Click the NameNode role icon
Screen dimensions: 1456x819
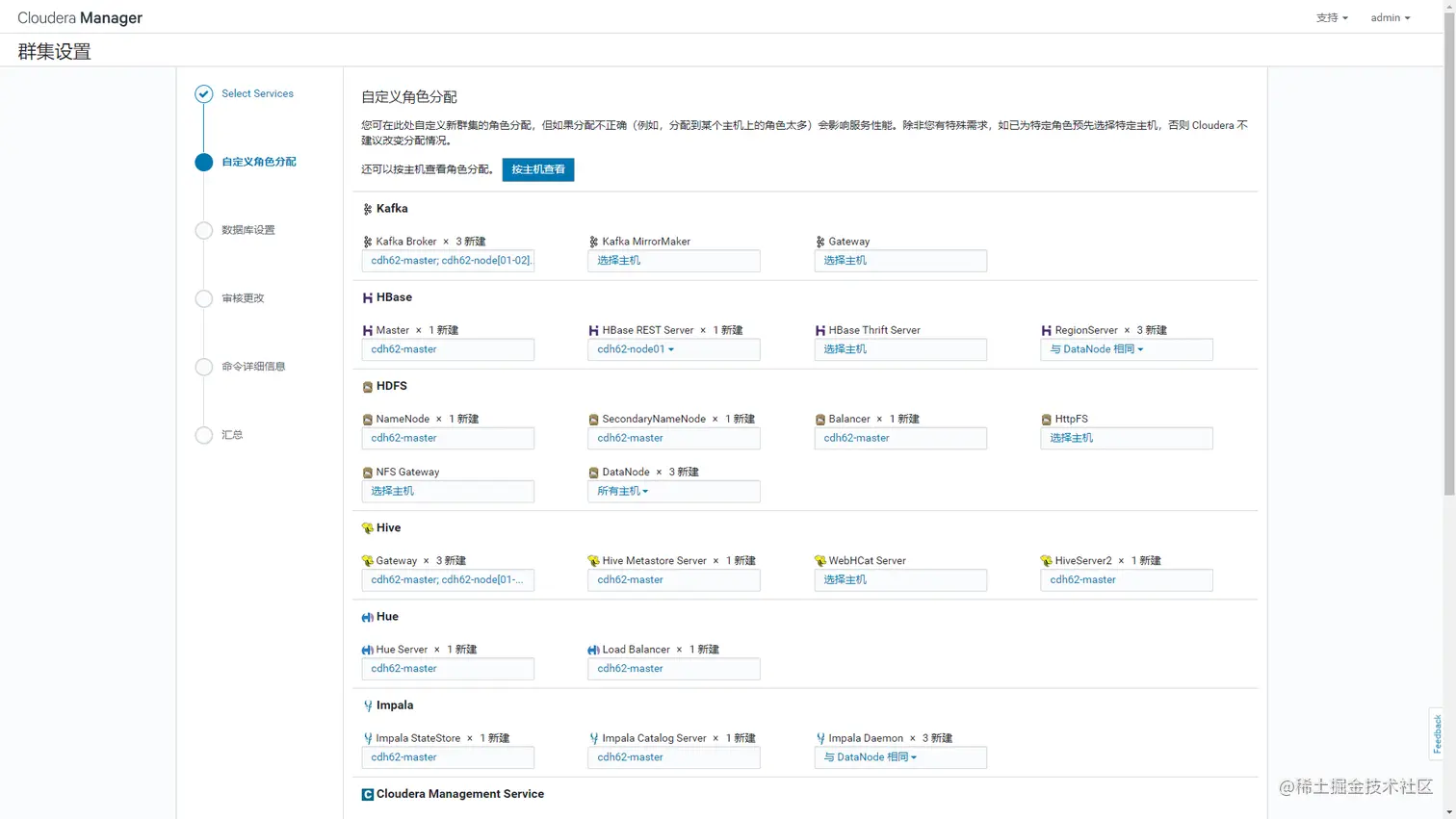coord(367,420)
